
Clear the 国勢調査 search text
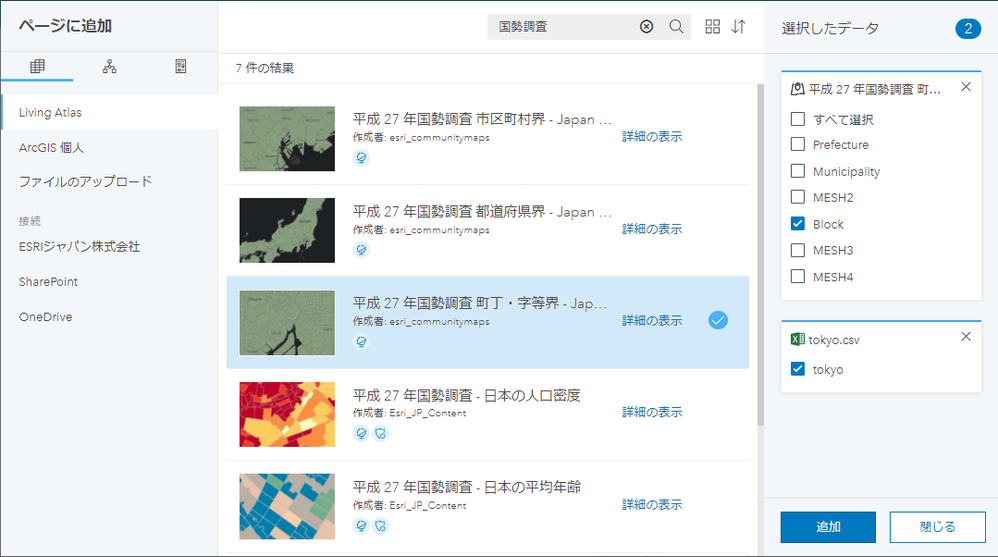click(646, 27)
